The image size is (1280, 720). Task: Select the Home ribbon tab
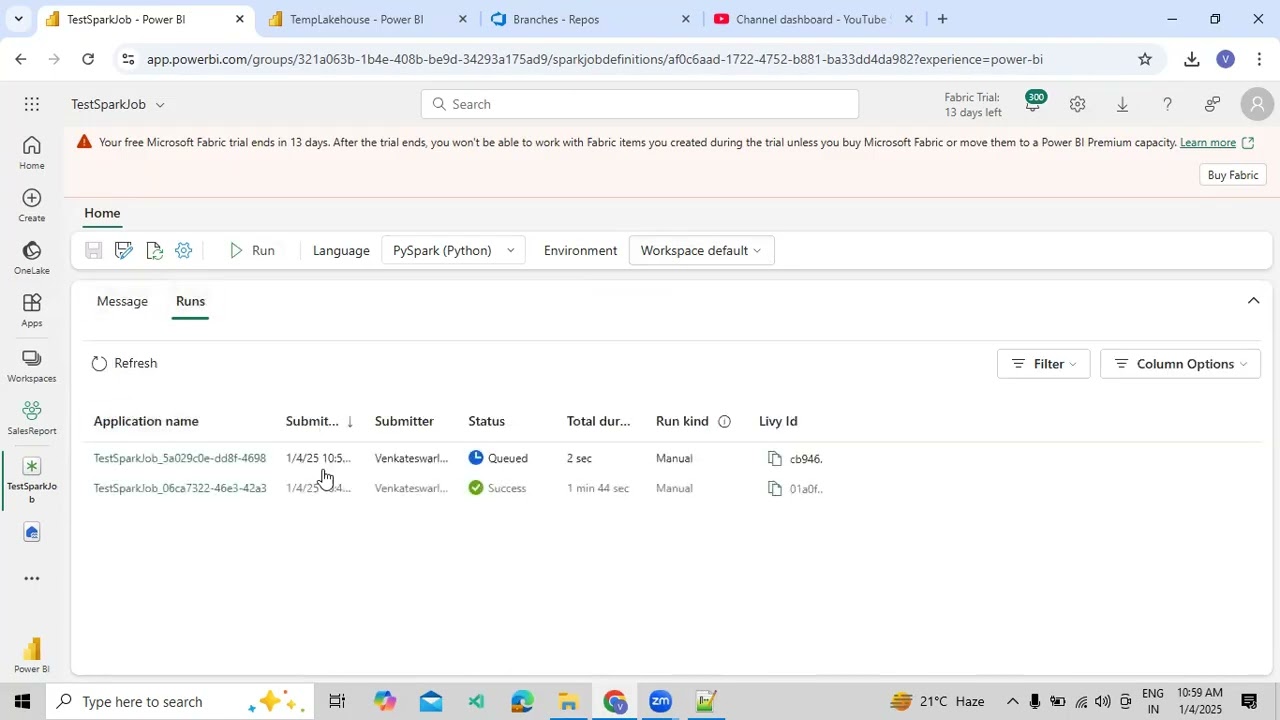(x=102, y=213)
